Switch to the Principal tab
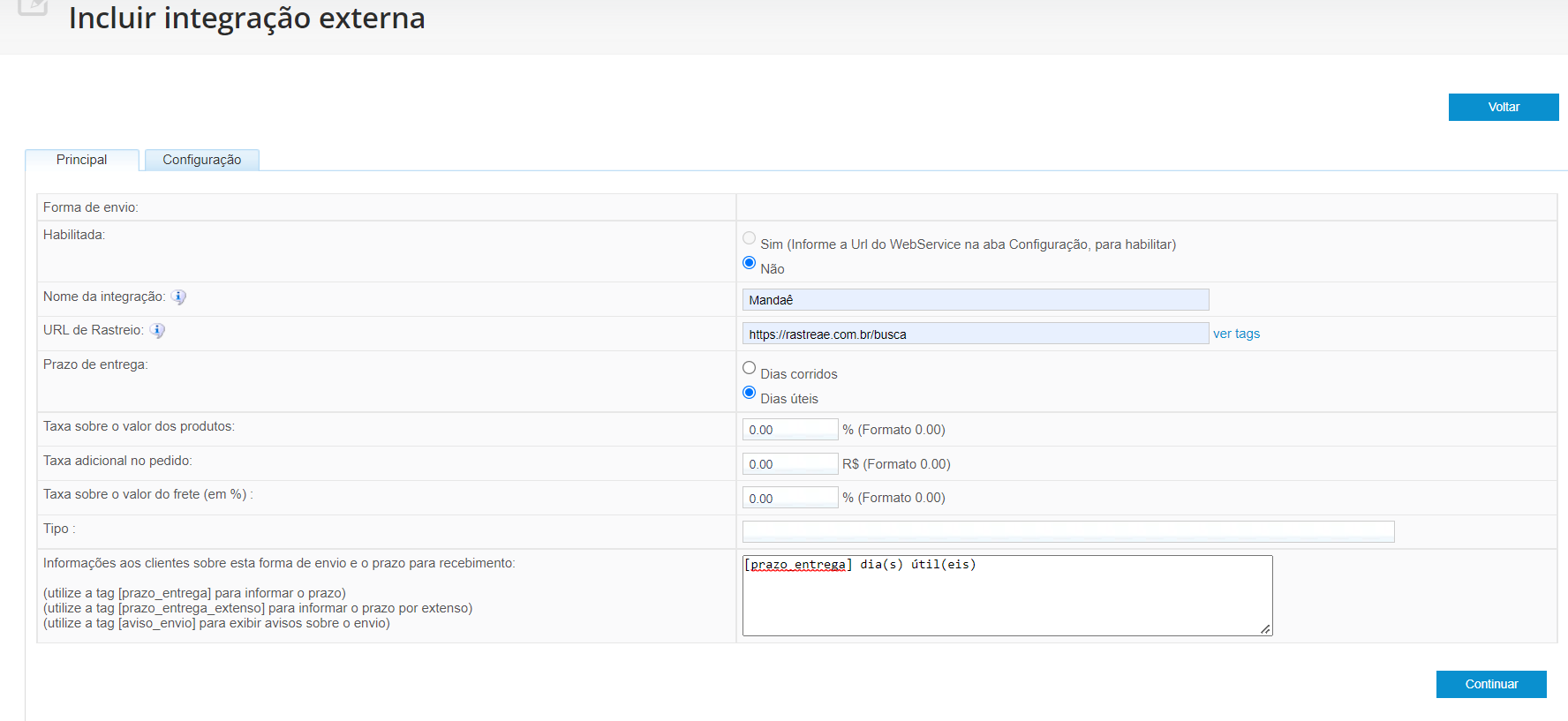 tap(81, 160)
